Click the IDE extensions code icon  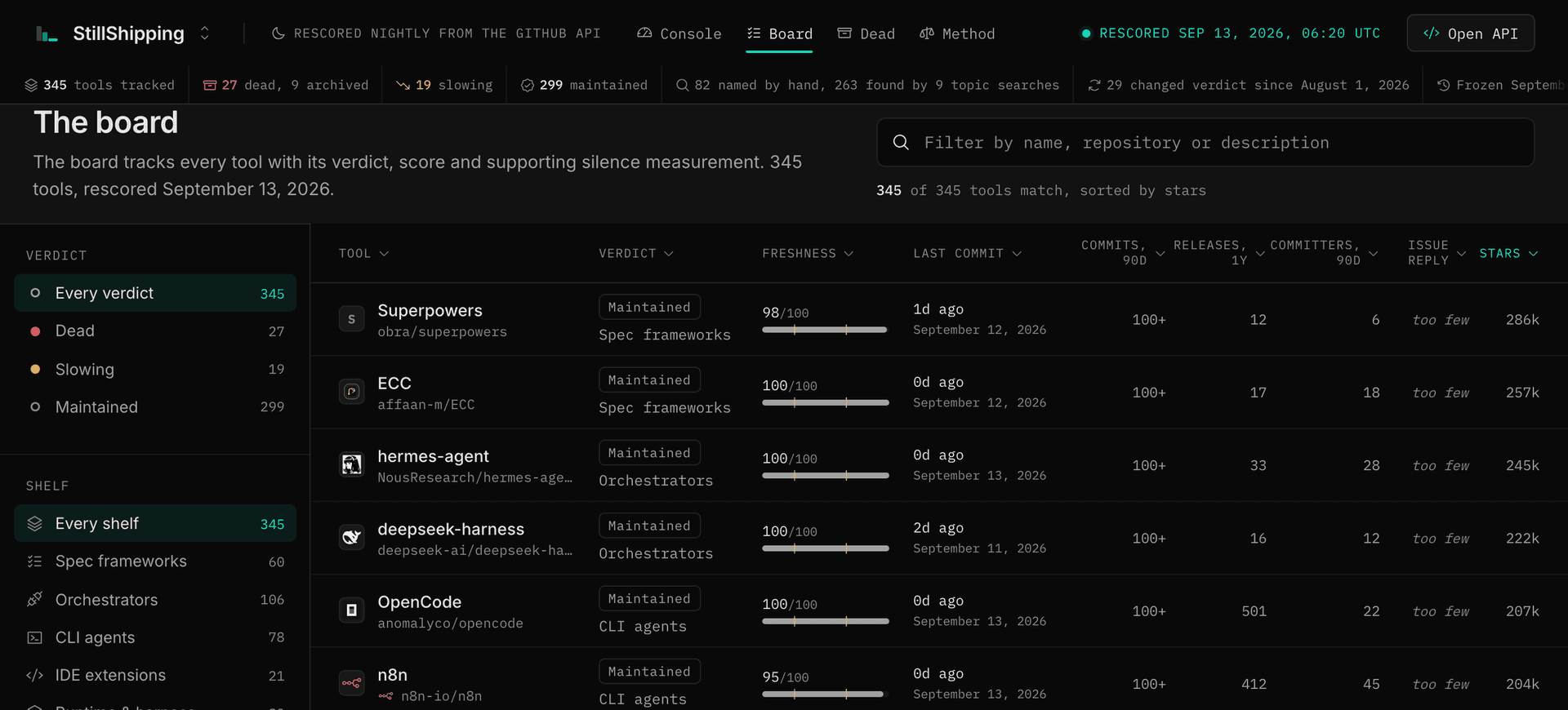point(34,675)
